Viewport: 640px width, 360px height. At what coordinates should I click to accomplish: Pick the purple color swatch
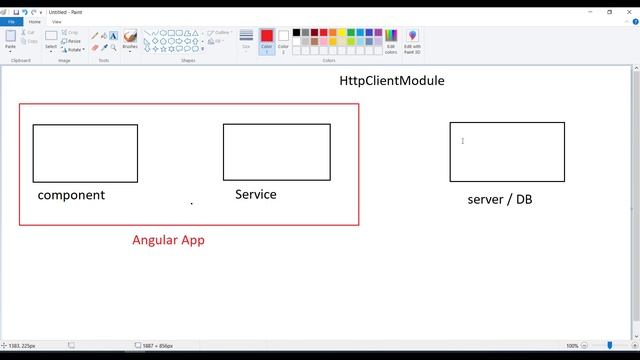click(x=378, y=33)
